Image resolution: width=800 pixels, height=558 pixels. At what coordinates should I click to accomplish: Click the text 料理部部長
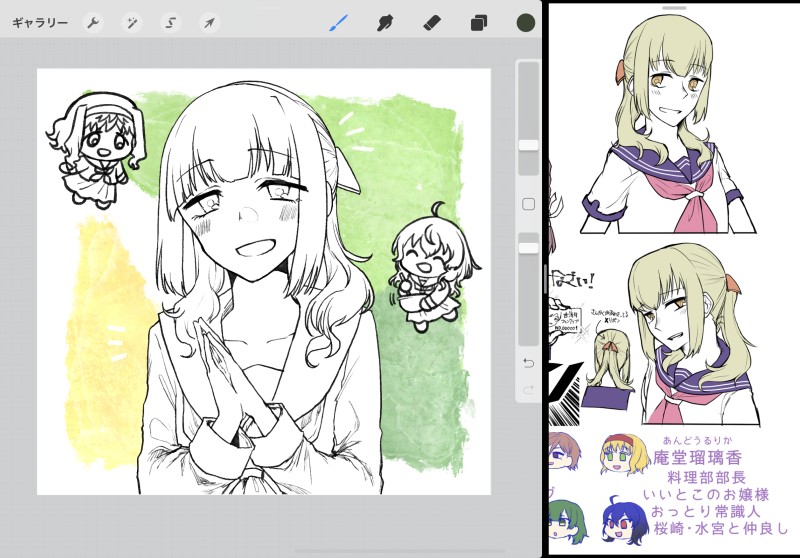pos(707,478)
